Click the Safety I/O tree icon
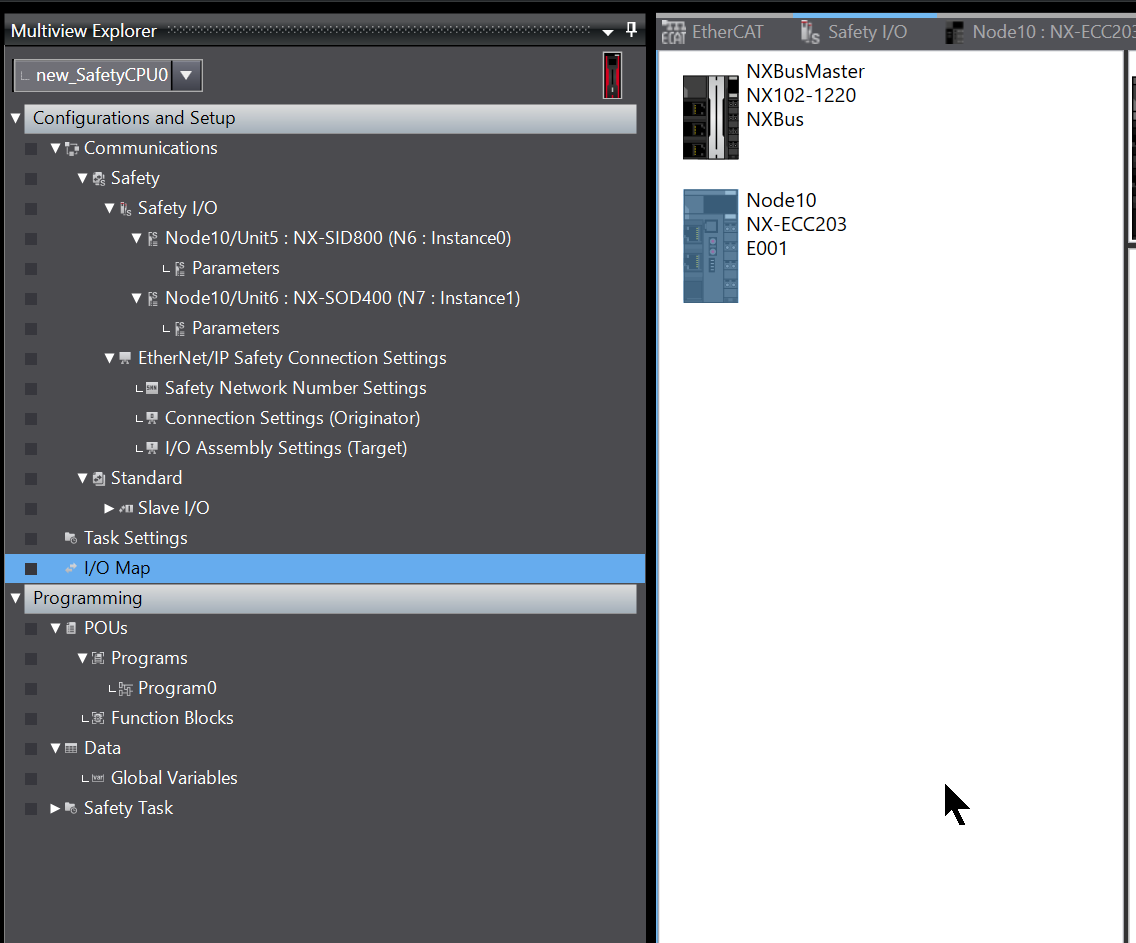 125,209
